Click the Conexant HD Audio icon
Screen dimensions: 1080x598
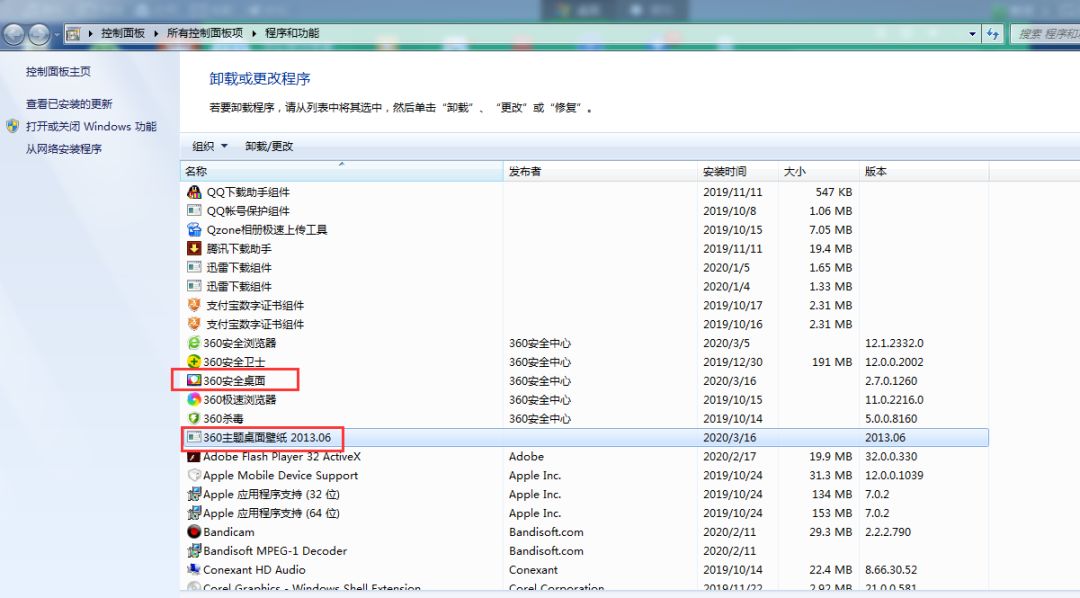(x=192, y=570)
